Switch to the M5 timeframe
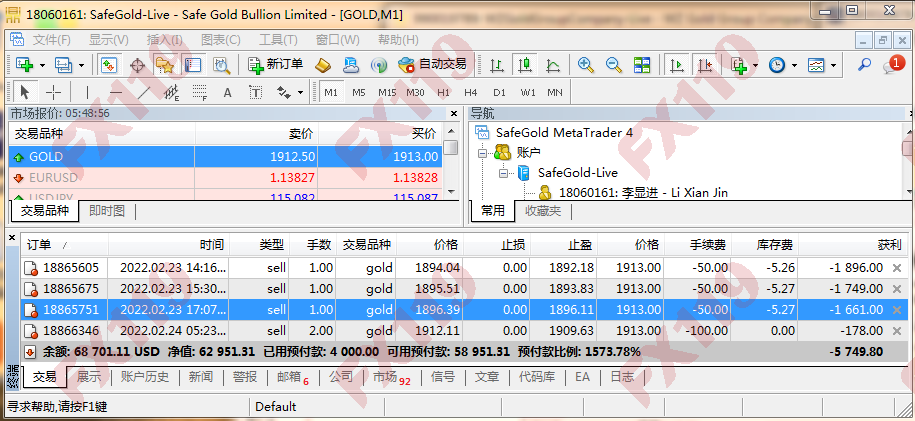The height and width of the screenshot is (421, 915). (359, 92)
